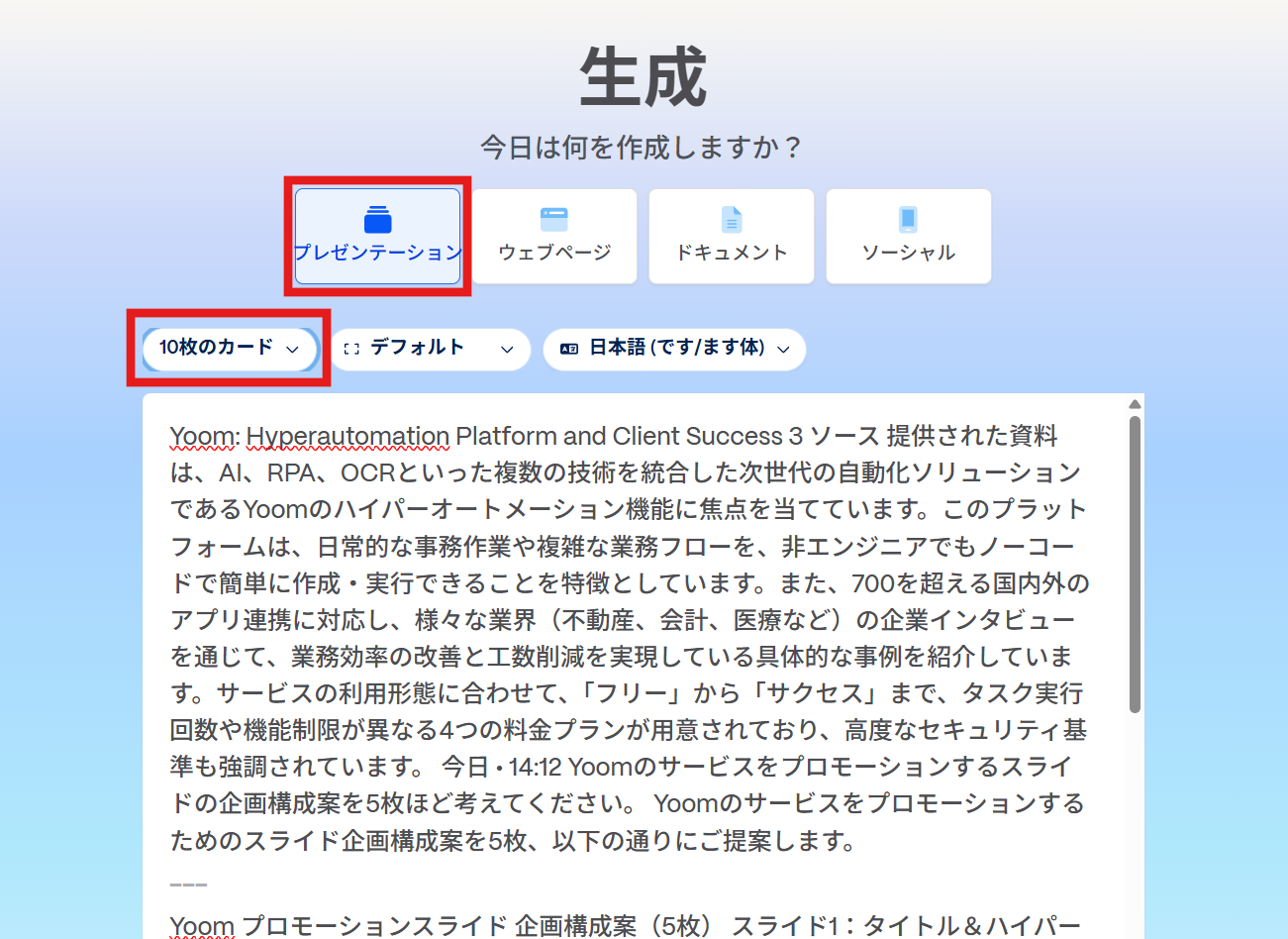Select the ウェブページ content type card
1288x939 pixels.
coord(554,236)
